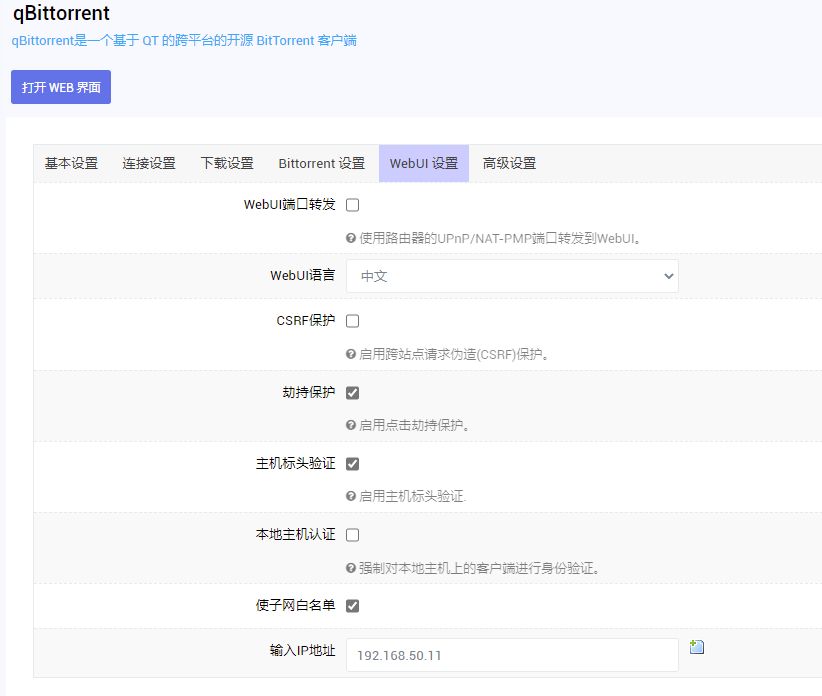Tick the 本地主机认证 checkbox
The height and width of the screenshot is (696, 822).
coord(352,535)
